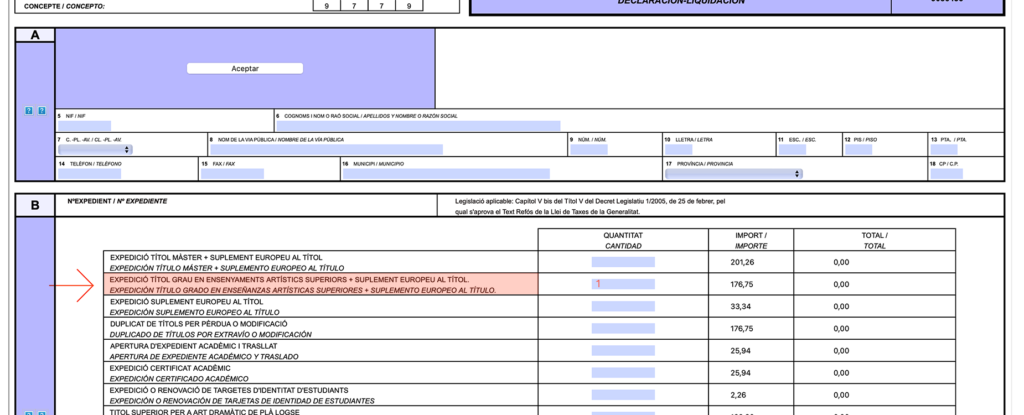Click quantity field for Expedició Títol Màster
The width and height of the screenshot is (1024, 415).
pos(623,262)
